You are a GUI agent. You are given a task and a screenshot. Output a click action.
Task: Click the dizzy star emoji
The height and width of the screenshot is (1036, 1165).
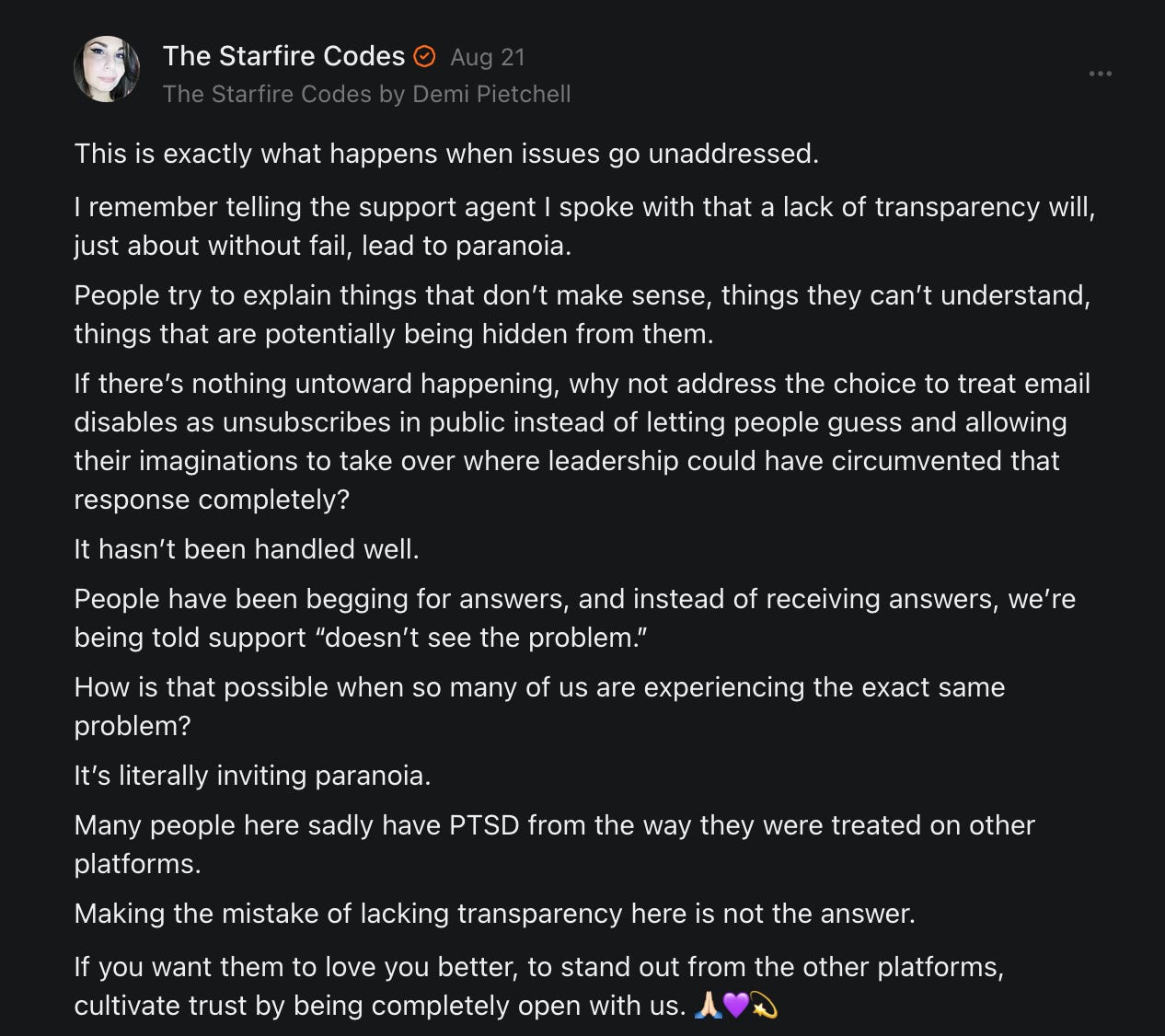point(765,1006)
